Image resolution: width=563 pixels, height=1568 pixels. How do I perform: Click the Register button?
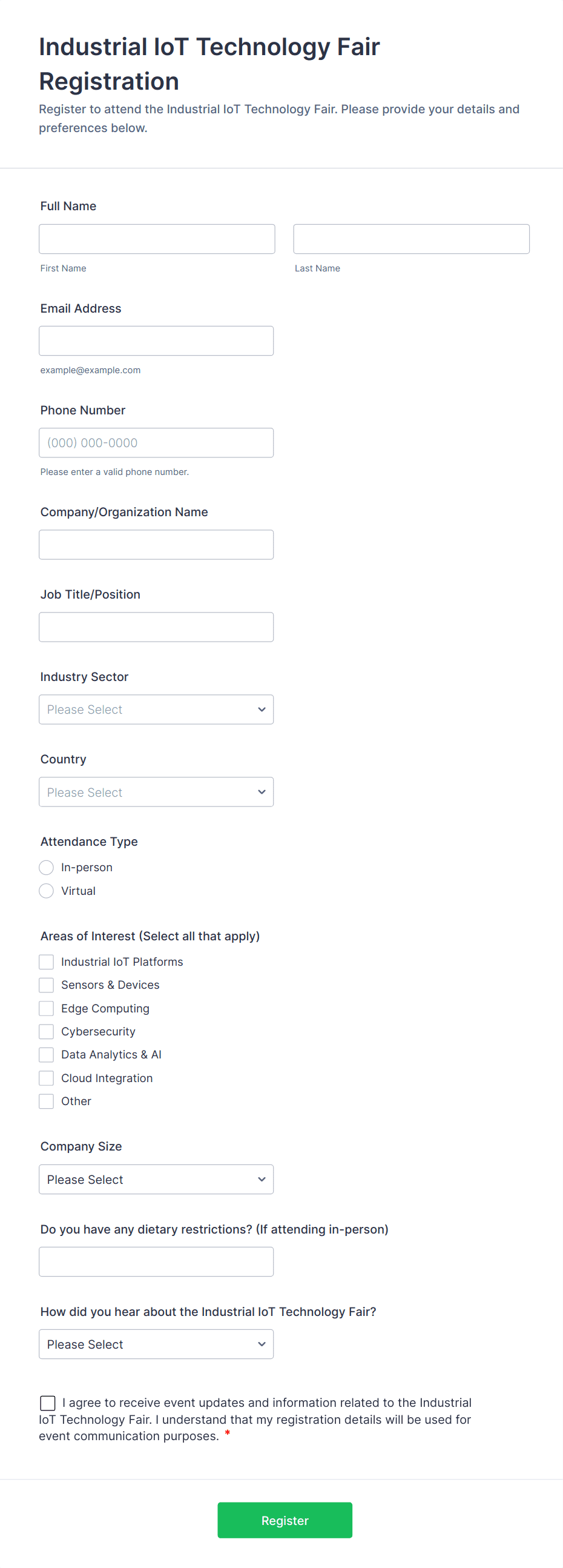(x=285, y=1520)
